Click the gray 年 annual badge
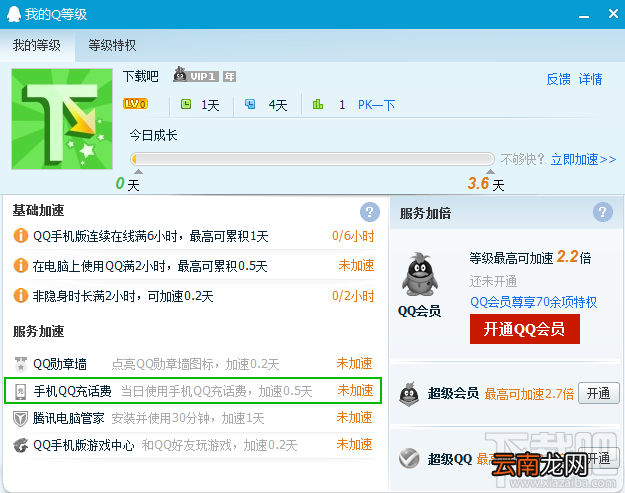This screenshot has height=493, width=625. coord(229,77)
